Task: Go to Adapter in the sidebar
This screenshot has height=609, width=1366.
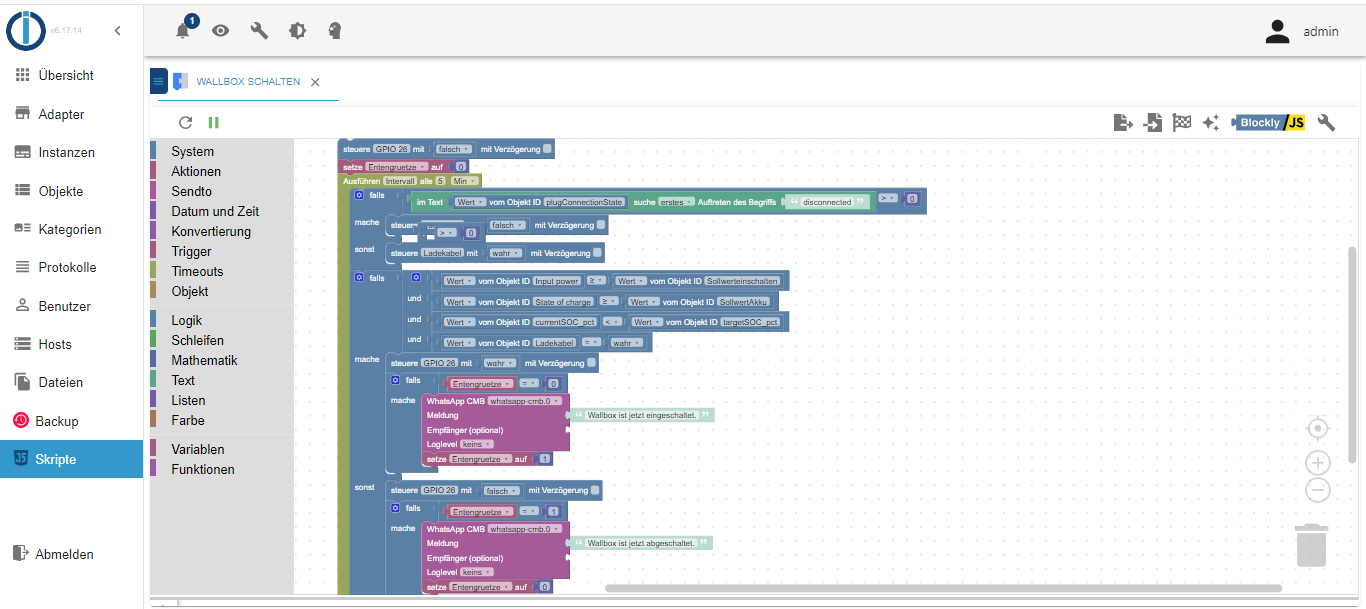Action: (61, 114)
